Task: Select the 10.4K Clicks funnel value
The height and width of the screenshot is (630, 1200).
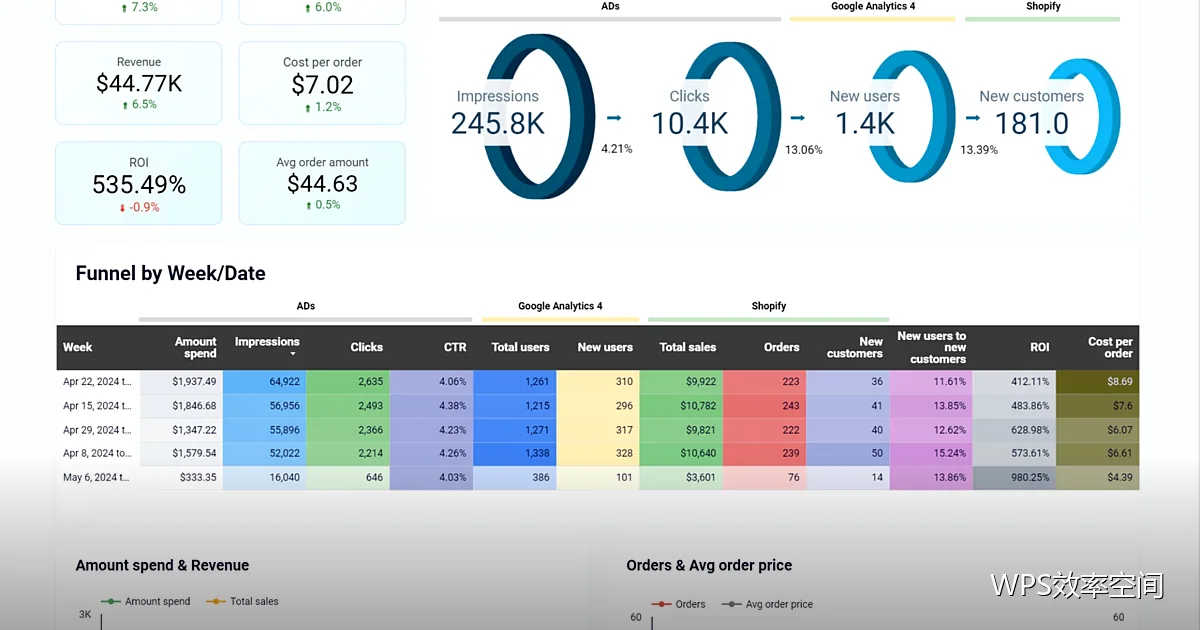Action: (x=690, y=123)
